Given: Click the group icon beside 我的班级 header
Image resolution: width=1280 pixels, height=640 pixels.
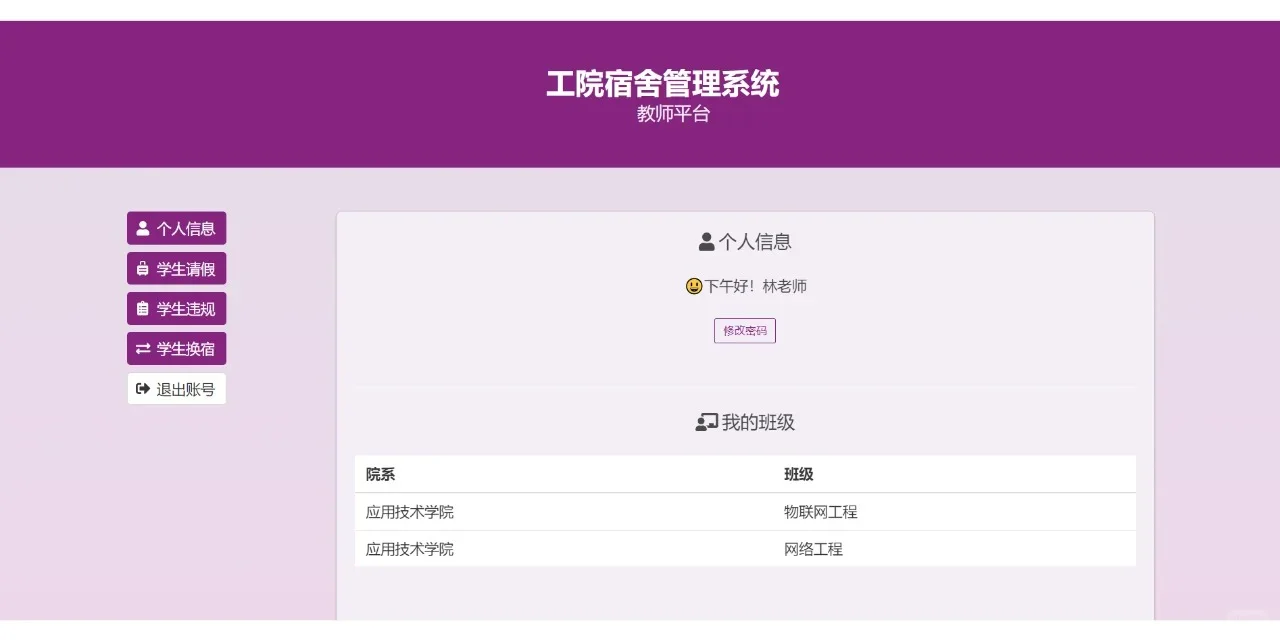Looking at the screenshot, I should [x=707, y=421].
